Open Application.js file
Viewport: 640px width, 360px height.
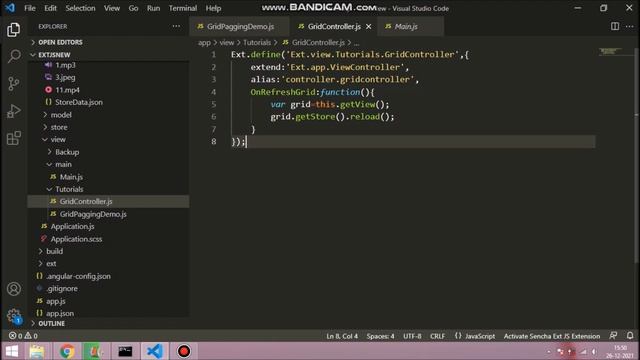(x=72, y=226)
